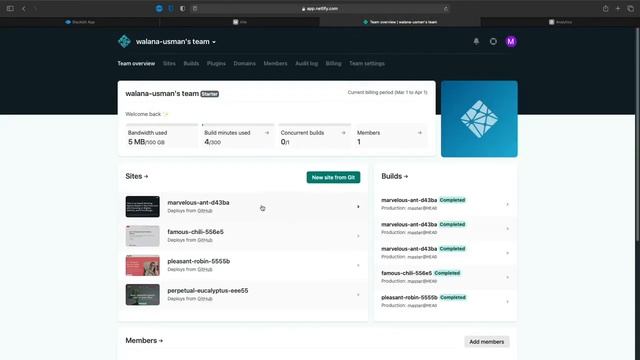Viewport: 640px width, 360px height.
Task: Click the Build minutes used progress bar
Action: 238,124
